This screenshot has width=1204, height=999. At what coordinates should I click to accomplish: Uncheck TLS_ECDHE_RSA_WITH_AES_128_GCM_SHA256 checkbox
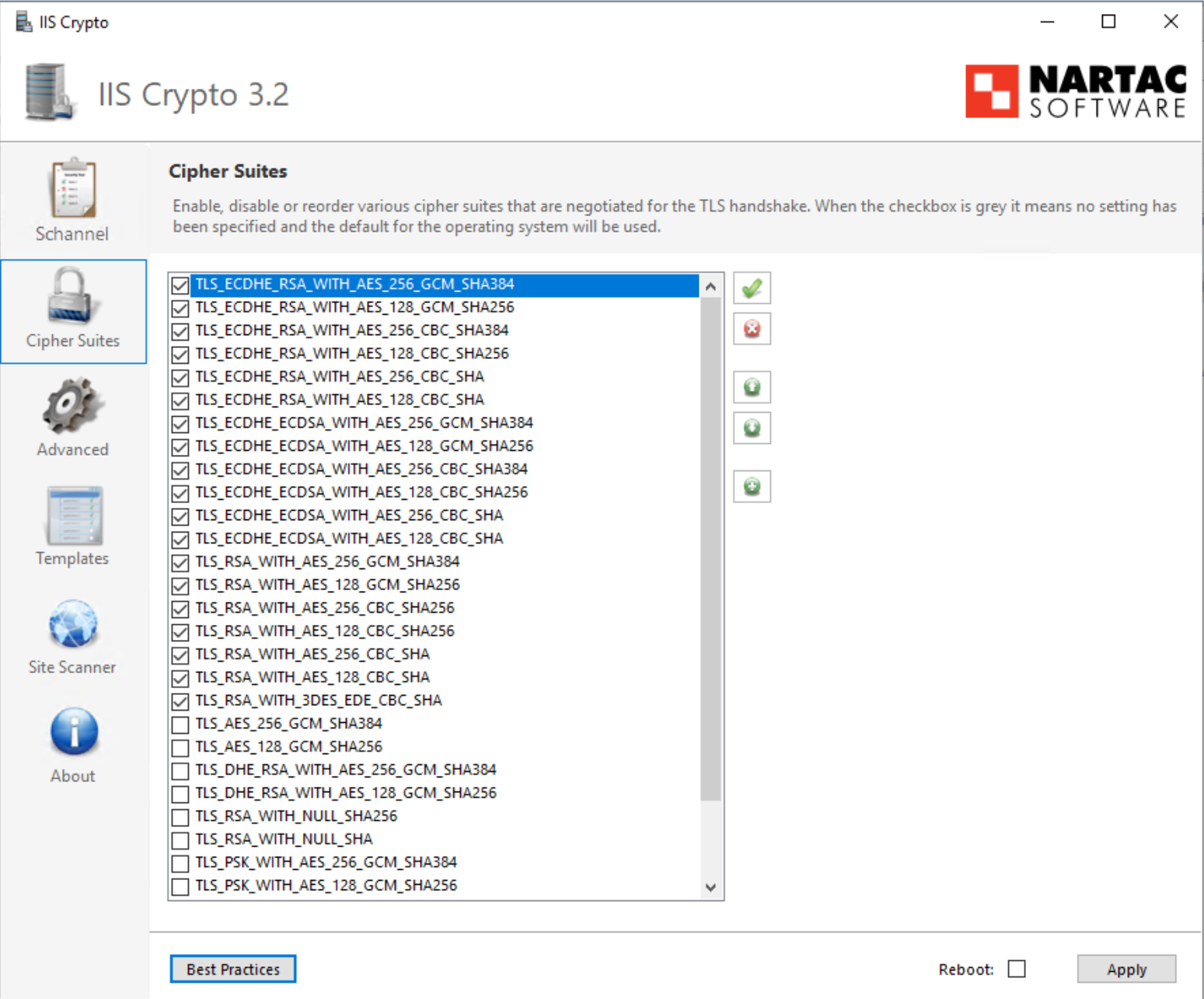pyautogui.click(x=180, y=309)
